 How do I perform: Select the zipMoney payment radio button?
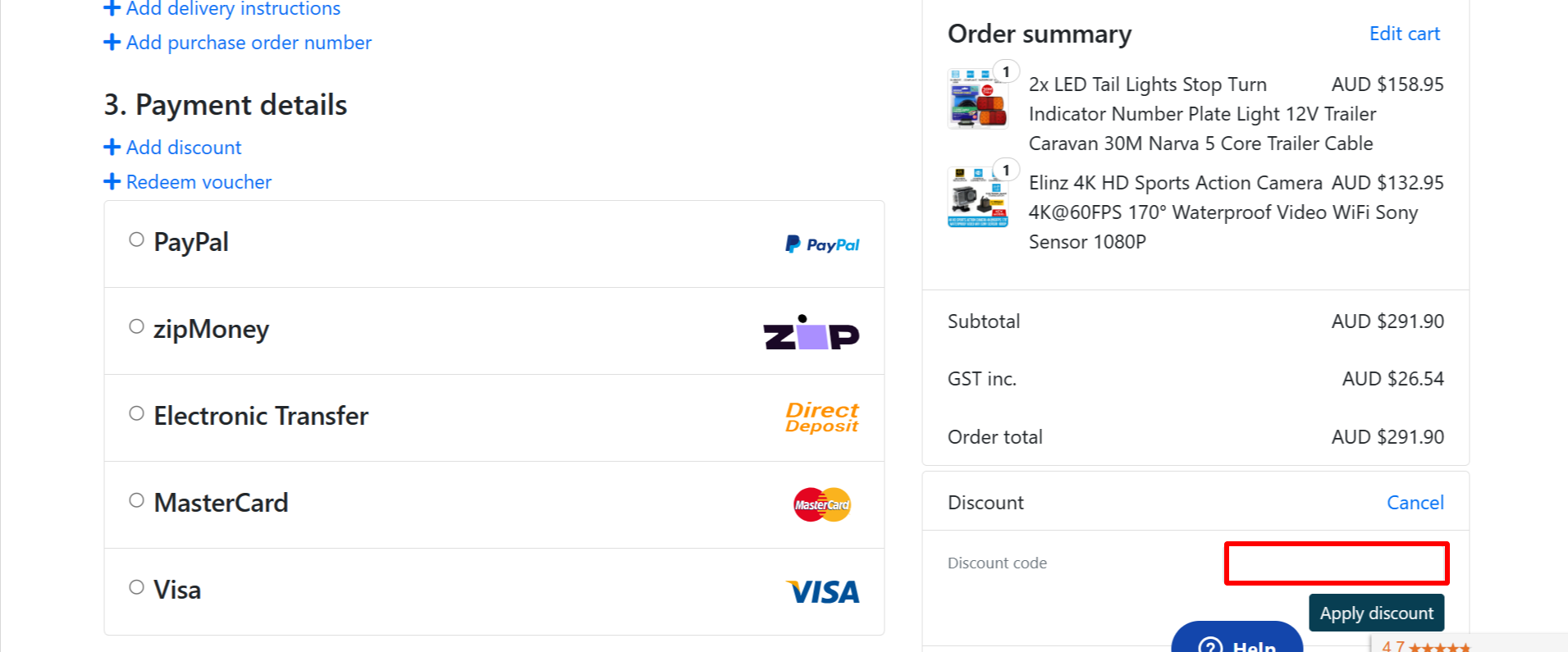[x=136, y=326]
